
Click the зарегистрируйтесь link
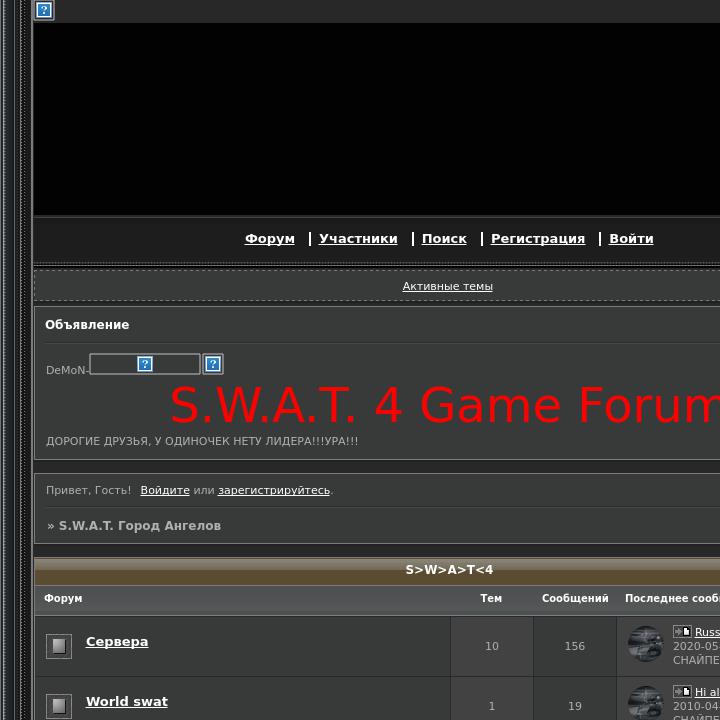click(274, 490)
